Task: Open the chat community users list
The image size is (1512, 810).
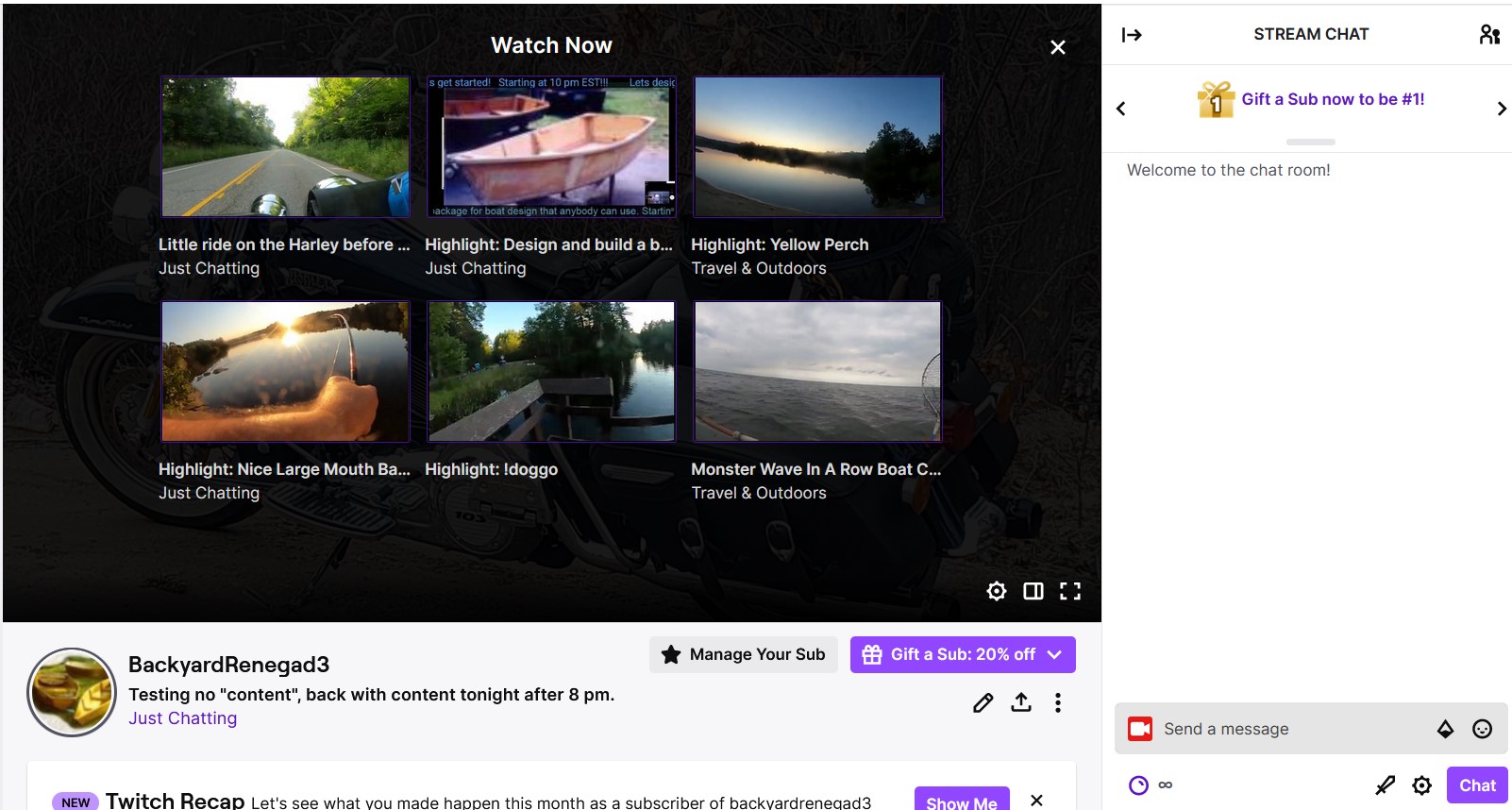Action: pos(1489,35)
